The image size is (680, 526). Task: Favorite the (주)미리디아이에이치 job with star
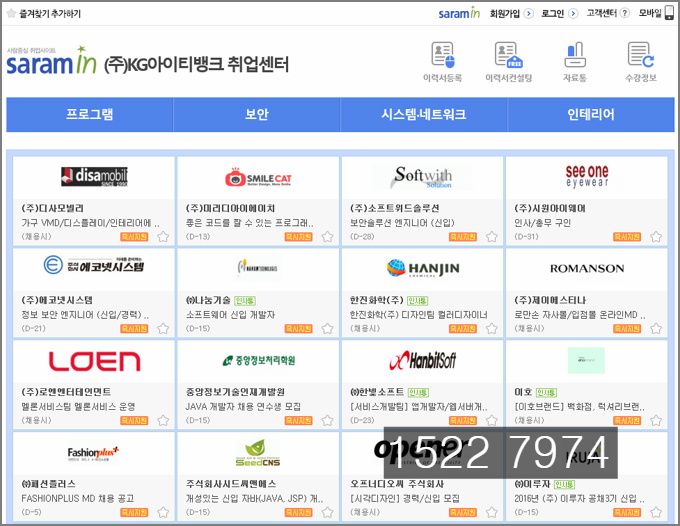tap(327, 237)
